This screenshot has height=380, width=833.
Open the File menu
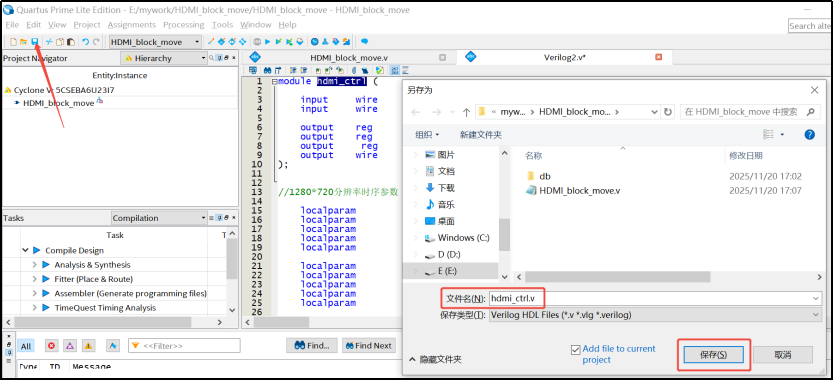pyautogui.click(x=12, y=24)
